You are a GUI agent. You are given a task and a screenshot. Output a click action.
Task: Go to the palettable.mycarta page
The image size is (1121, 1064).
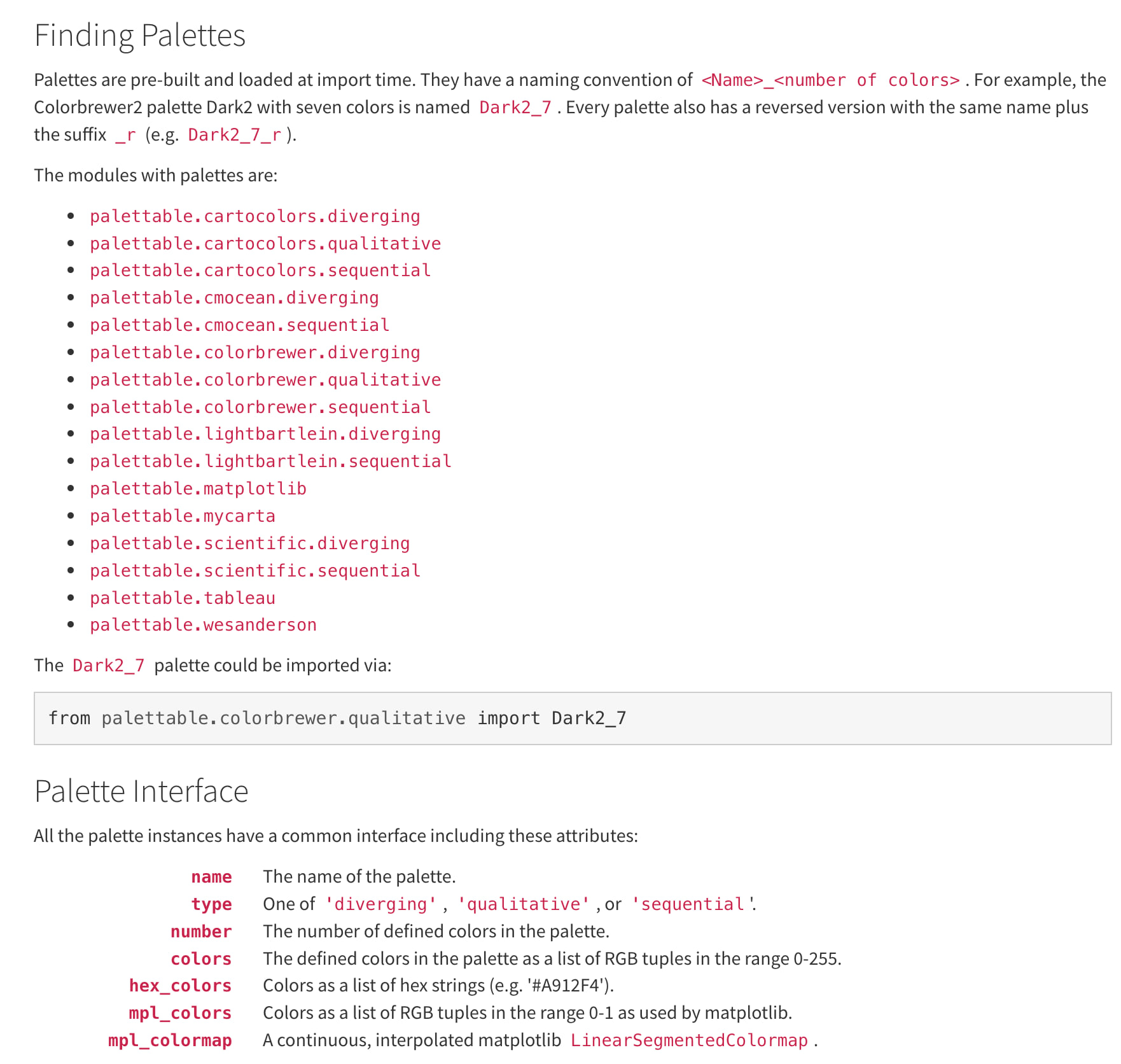point(182,516)
